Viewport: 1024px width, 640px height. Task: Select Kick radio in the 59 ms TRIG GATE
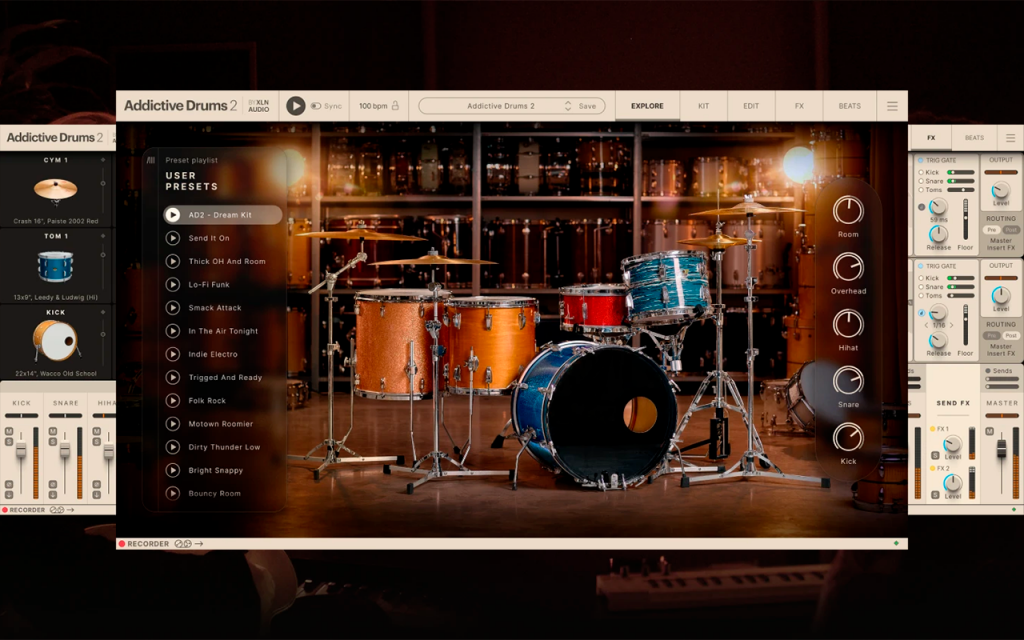coord(921,172)
